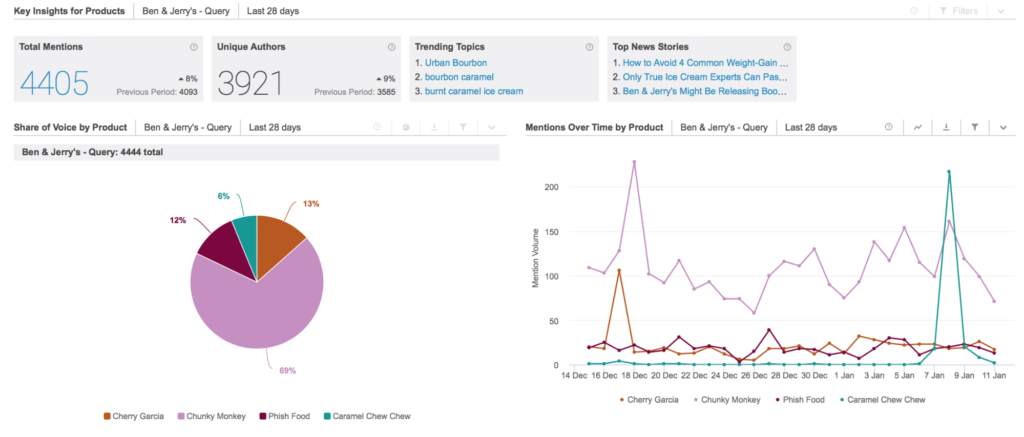Image resolution: width=1024 pixels, height=437 pixels.
Task: Expand the chevron menu in Mentions Over Time panel
Action: [x=1002, y=128]
